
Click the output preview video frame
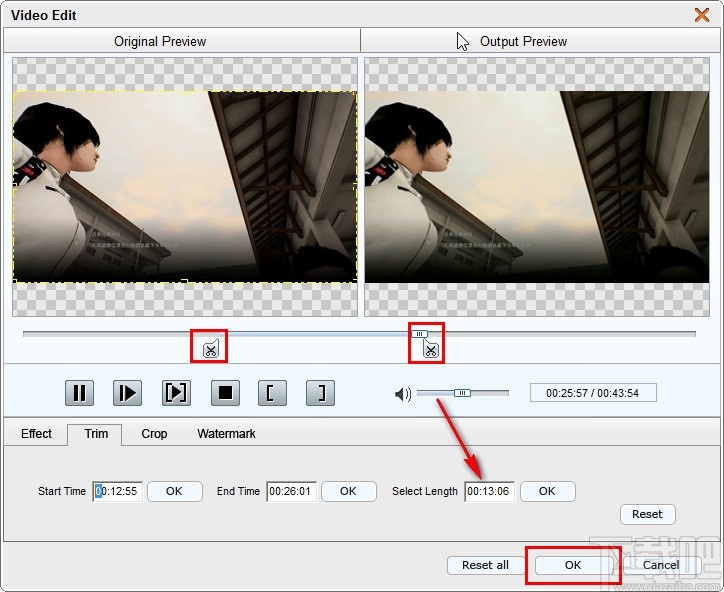tap(537, 187)
